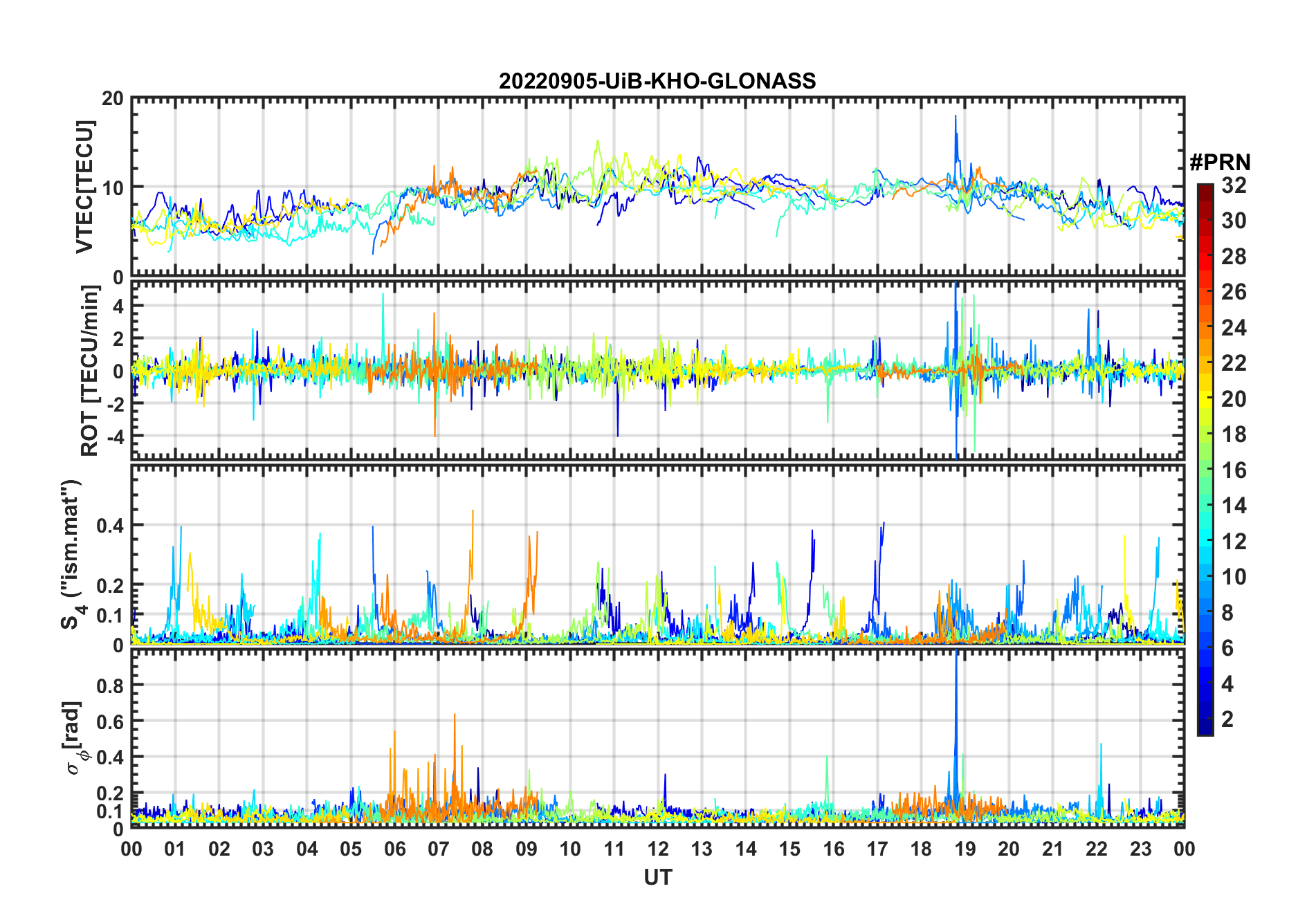Screen dimensions: 1316x920
Task: Click PRN colorbar tick label 24
Action: [1234, 328]
